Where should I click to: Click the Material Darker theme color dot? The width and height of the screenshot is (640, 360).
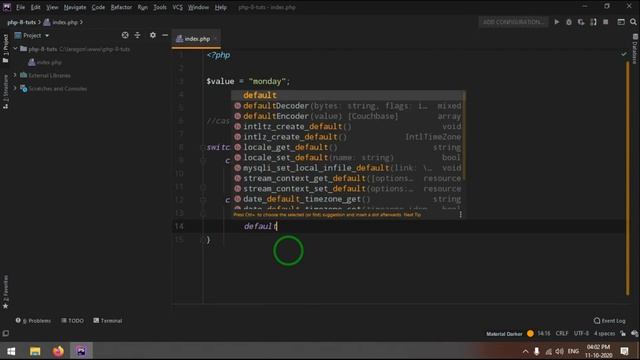[530, 333]
